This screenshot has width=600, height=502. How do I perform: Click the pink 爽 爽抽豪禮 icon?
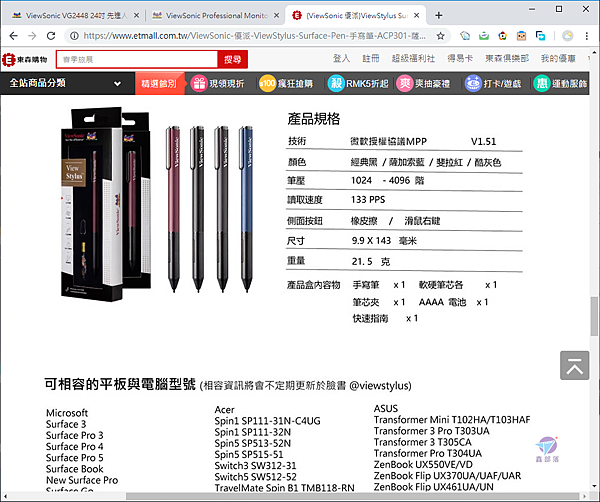pos(405,83)
